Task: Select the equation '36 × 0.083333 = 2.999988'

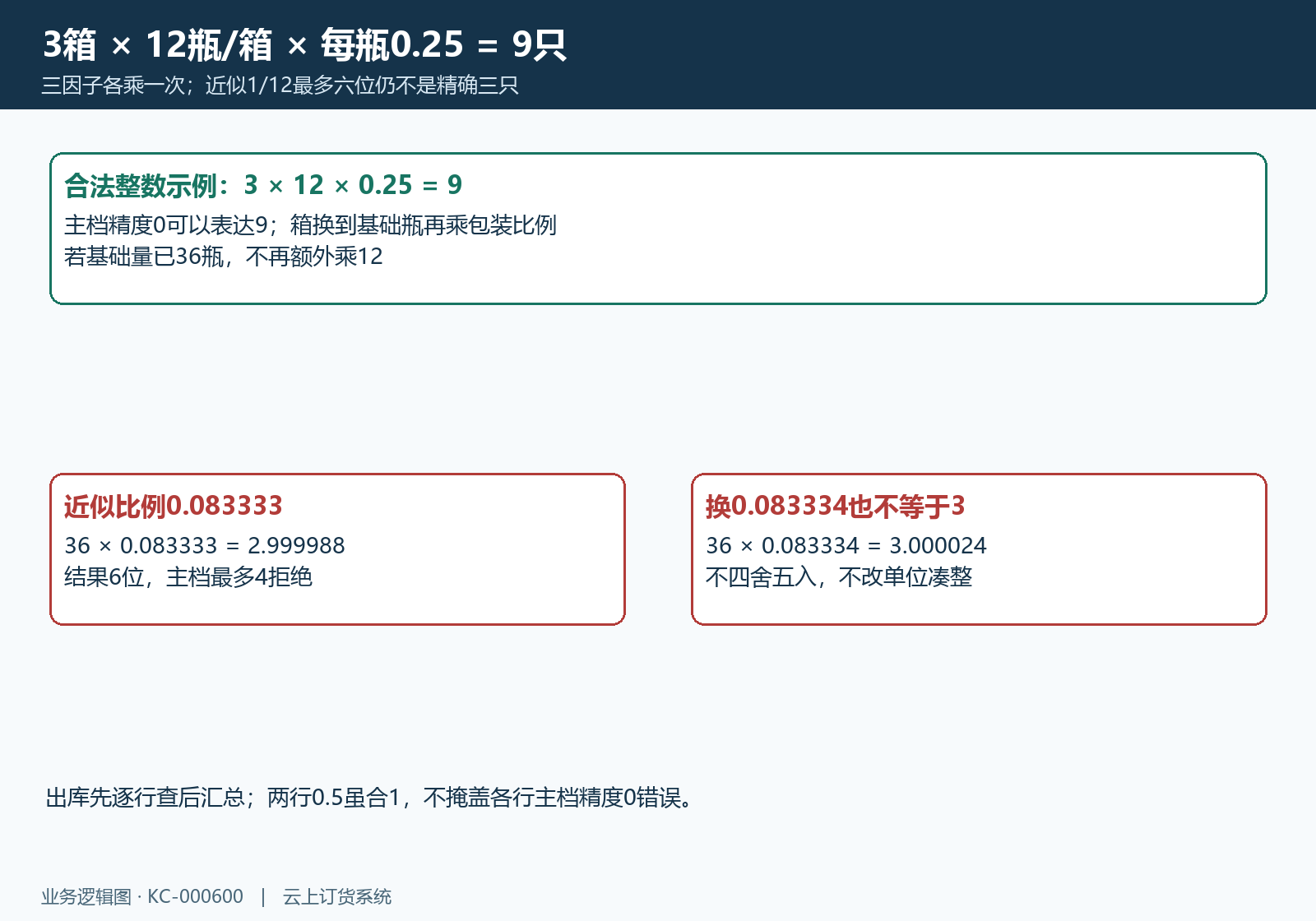Action: [x=205, y=545]
